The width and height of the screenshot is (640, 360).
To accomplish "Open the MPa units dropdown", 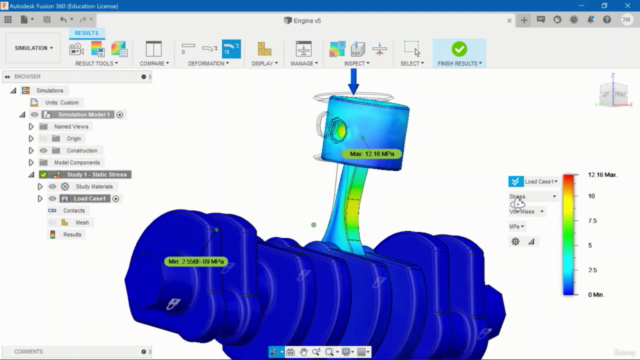I will (x=517, y=227).
